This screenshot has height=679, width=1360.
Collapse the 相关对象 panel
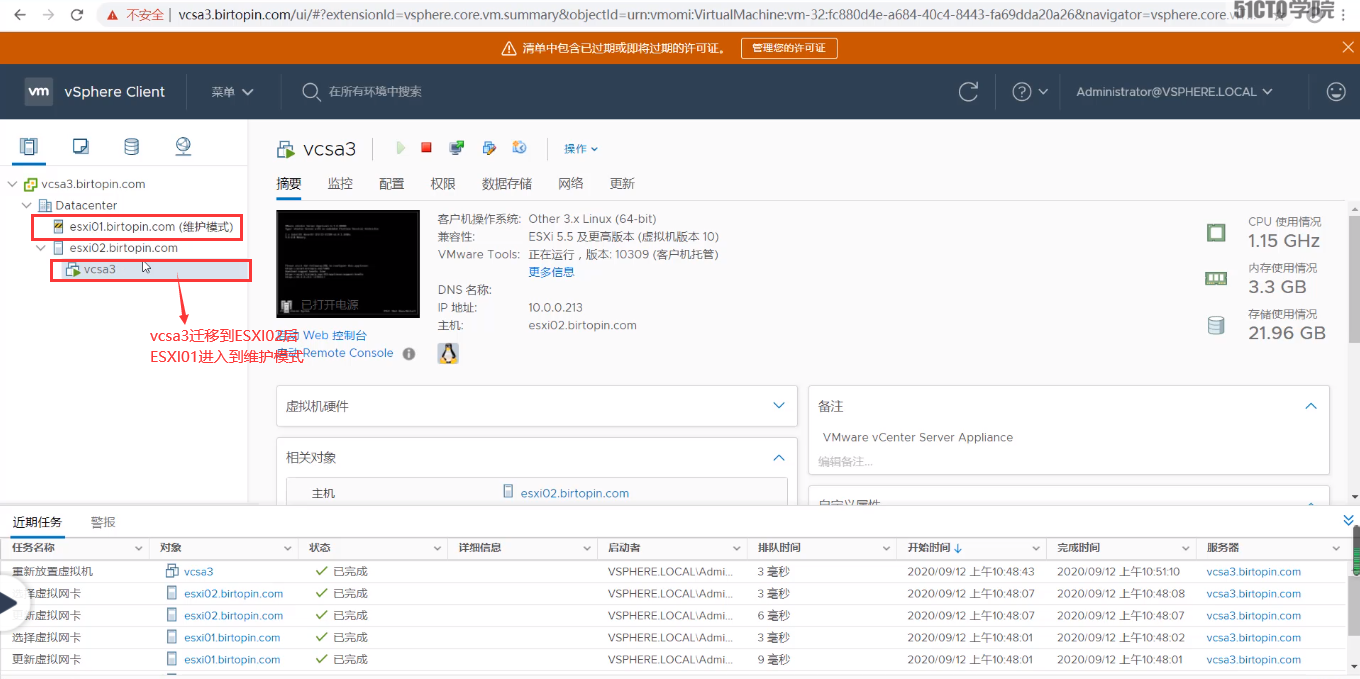click(x=779, y=457)
